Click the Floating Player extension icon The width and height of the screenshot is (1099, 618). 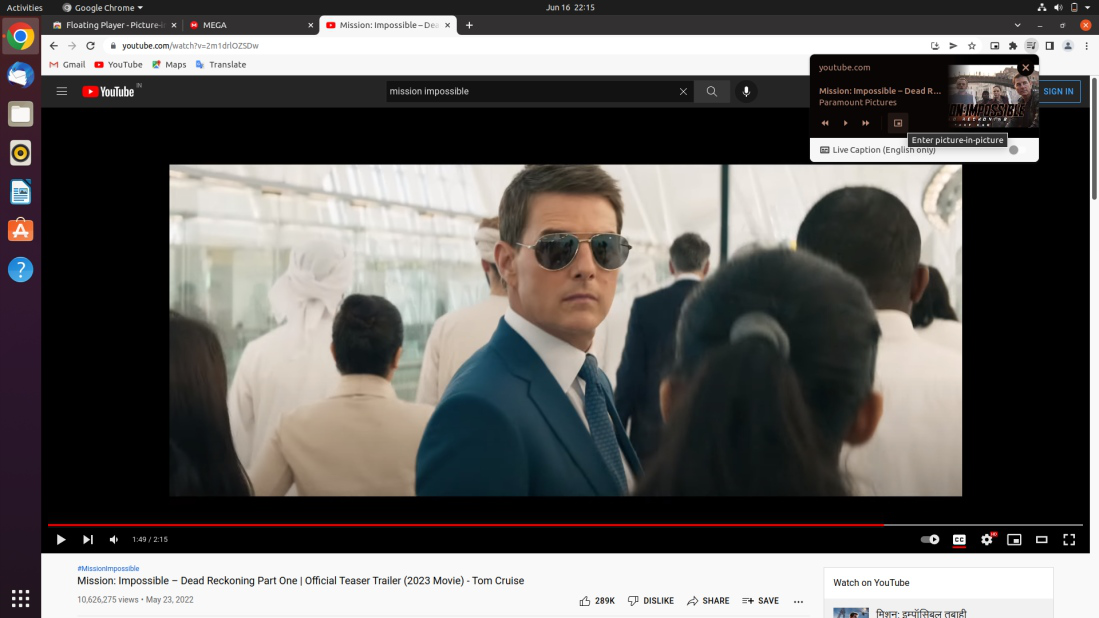pyautogui.click(x=995, y=46)
